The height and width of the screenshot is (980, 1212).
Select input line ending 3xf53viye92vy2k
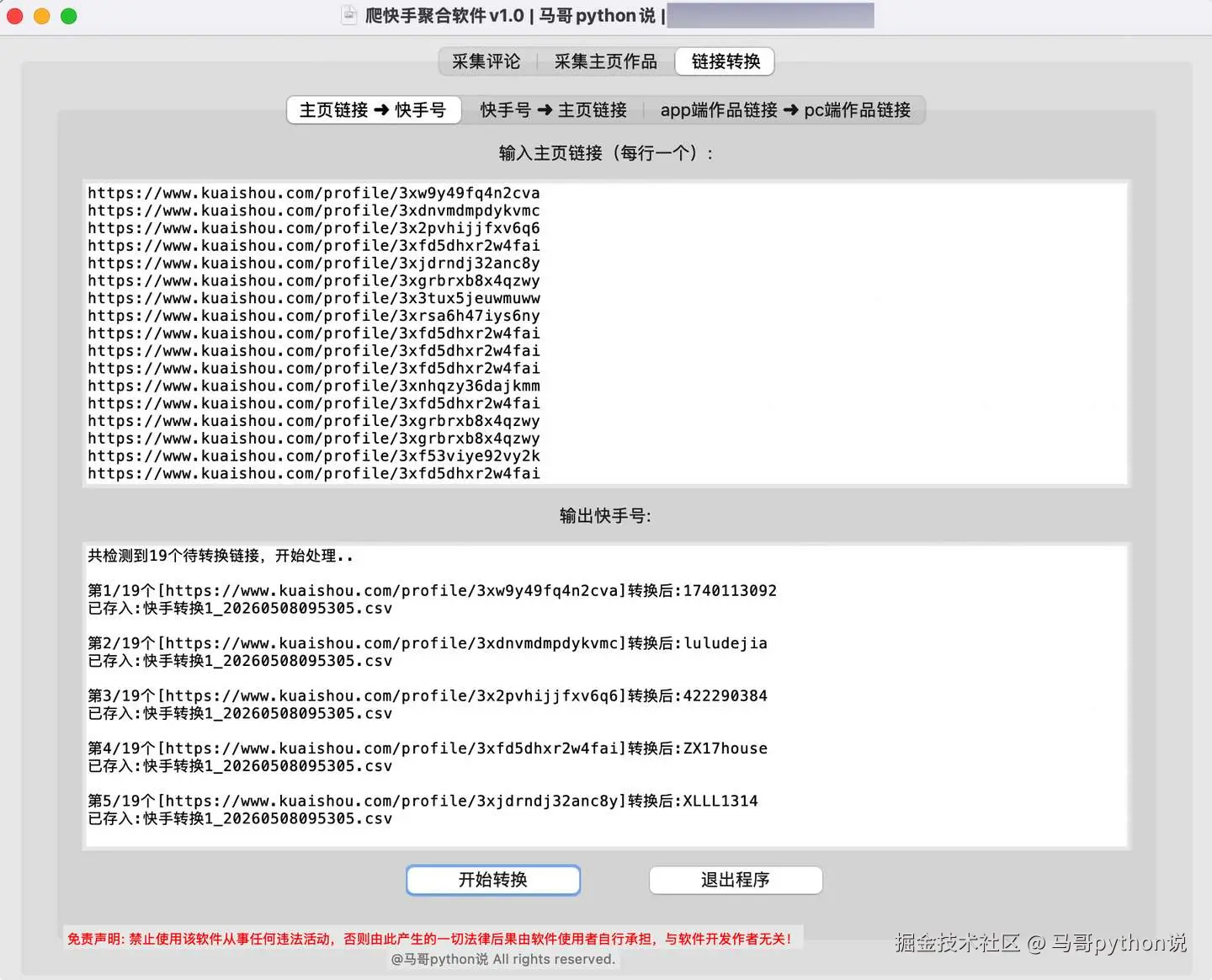point(314,455)
